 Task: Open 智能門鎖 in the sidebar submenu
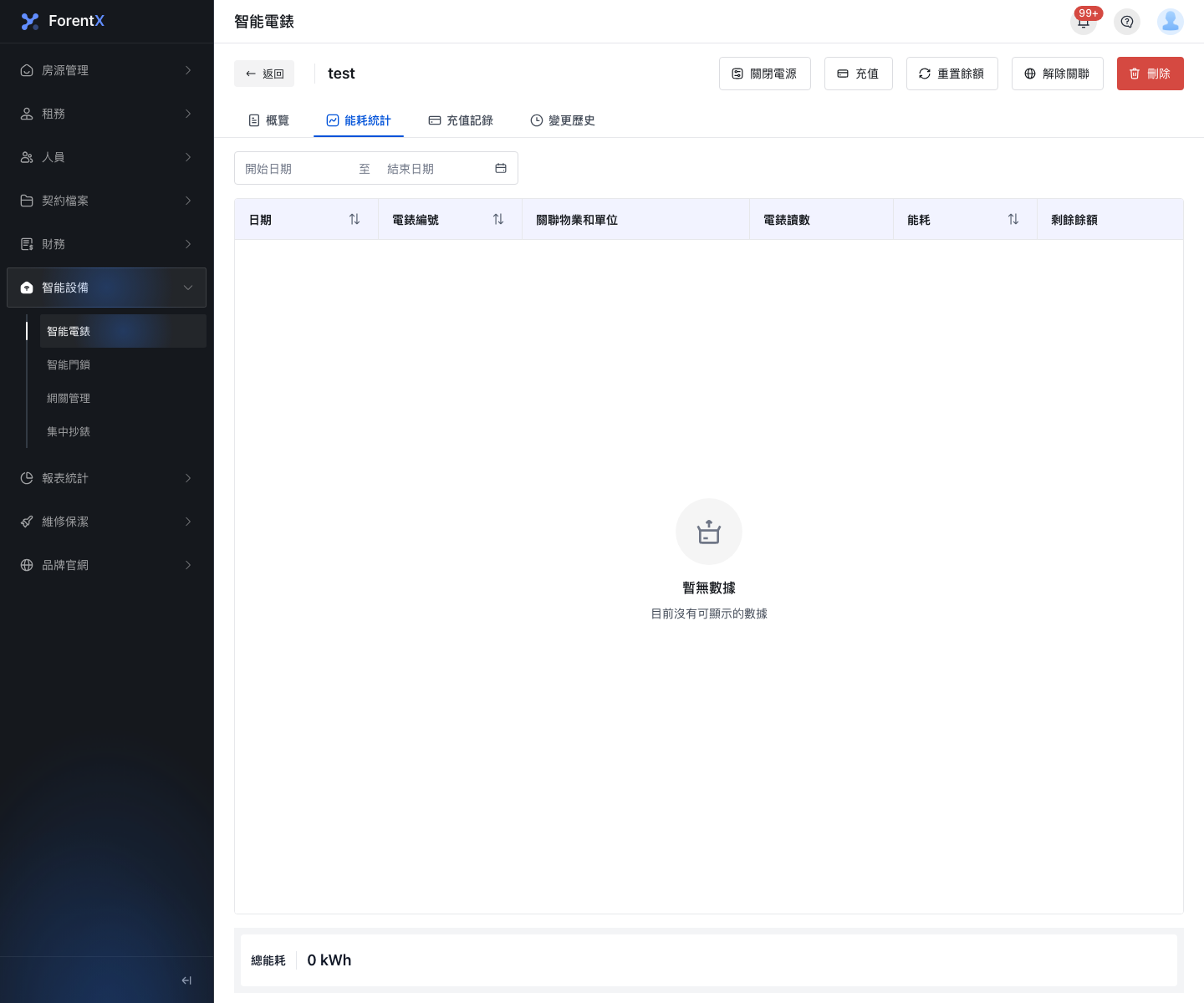pyautogui.click(x=123, y=364)
